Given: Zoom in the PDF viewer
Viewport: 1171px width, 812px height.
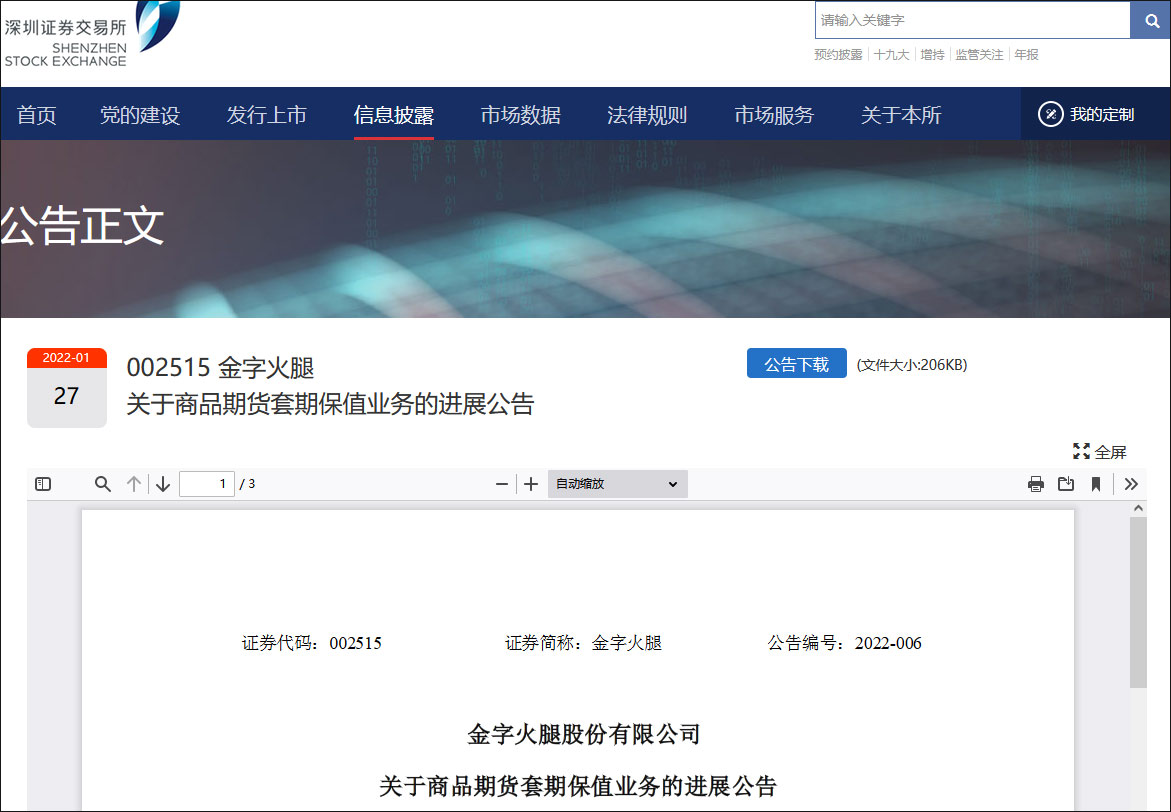Looking at the screenshot, I should [x=531, y=484].
